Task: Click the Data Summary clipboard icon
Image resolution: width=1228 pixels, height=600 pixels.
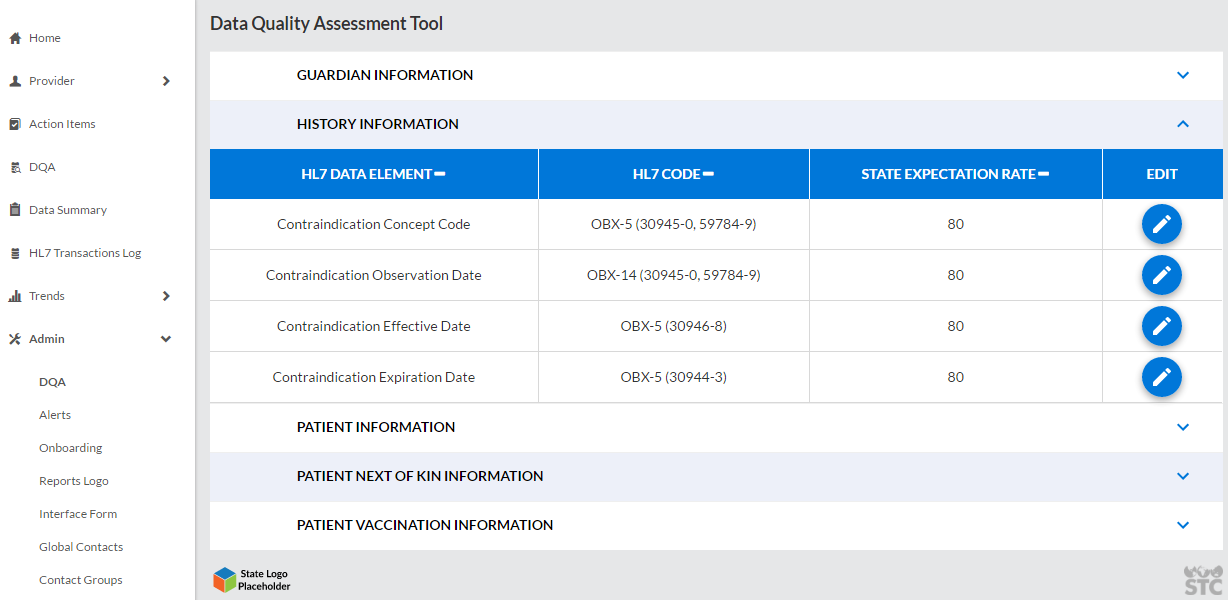Action: 15,210
